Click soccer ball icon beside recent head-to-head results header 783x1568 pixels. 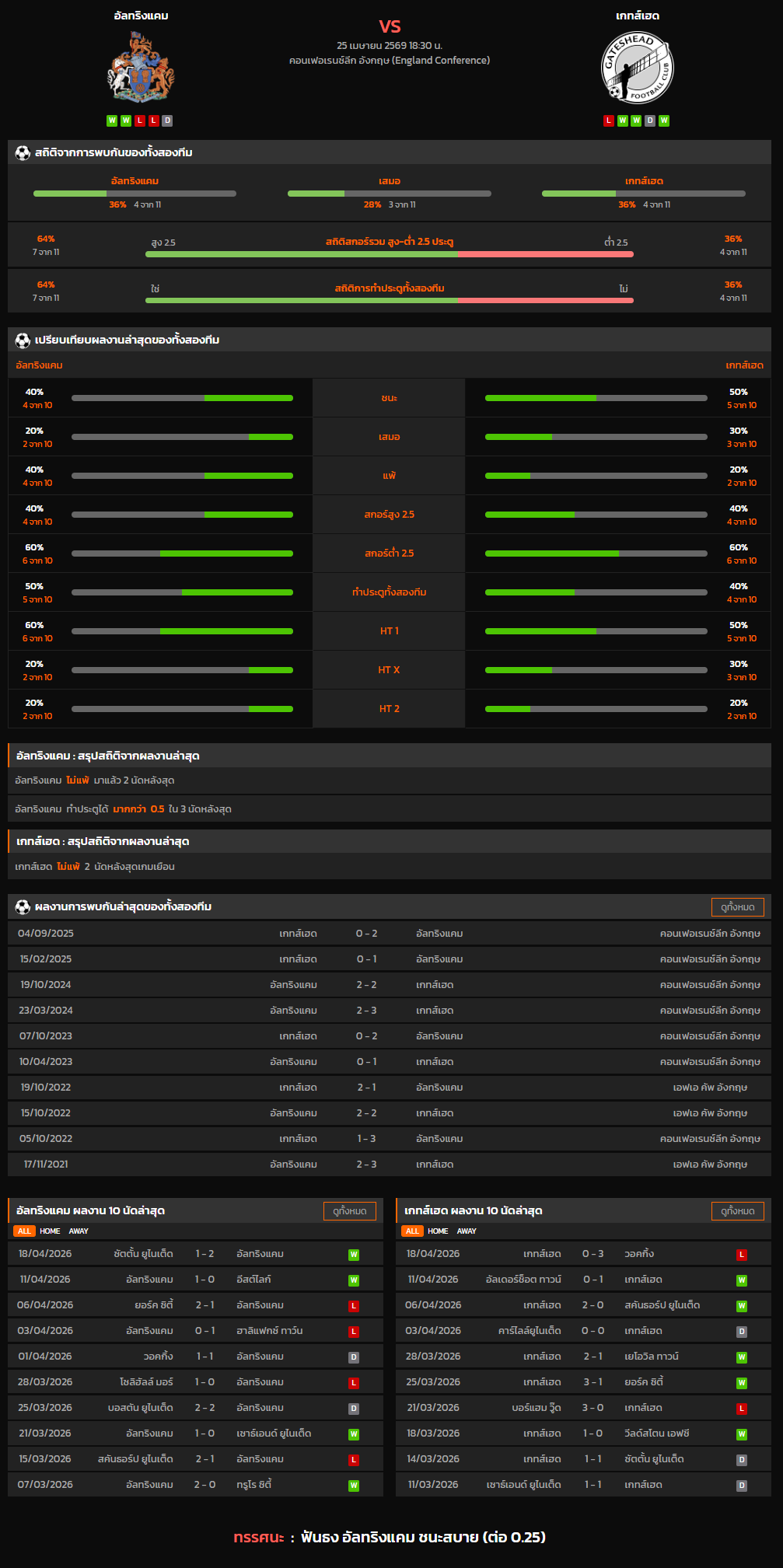click(x=23, y=907)
